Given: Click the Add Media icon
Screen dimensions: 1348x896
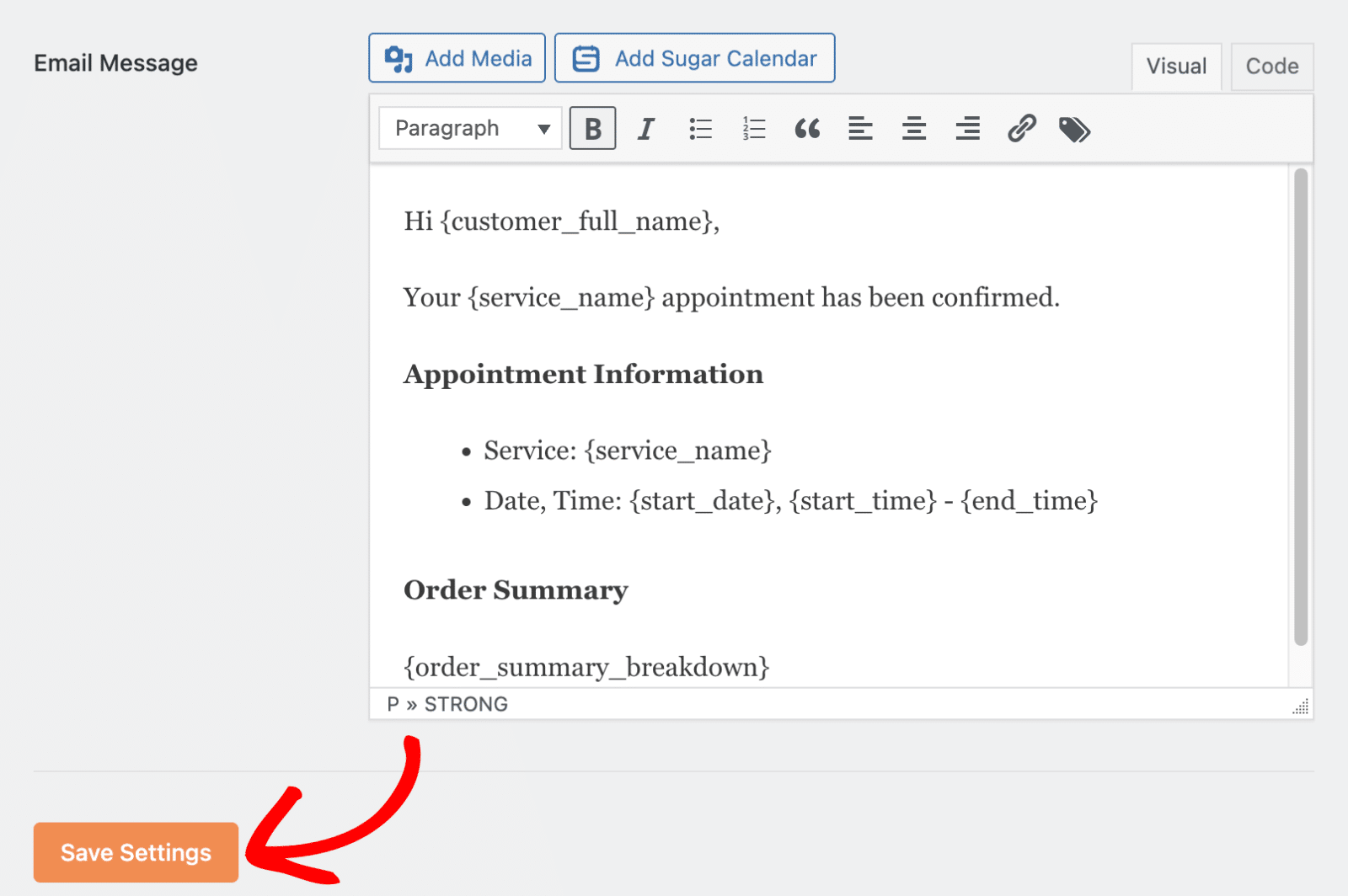Looking at the screenshot, I should [399, 57].
